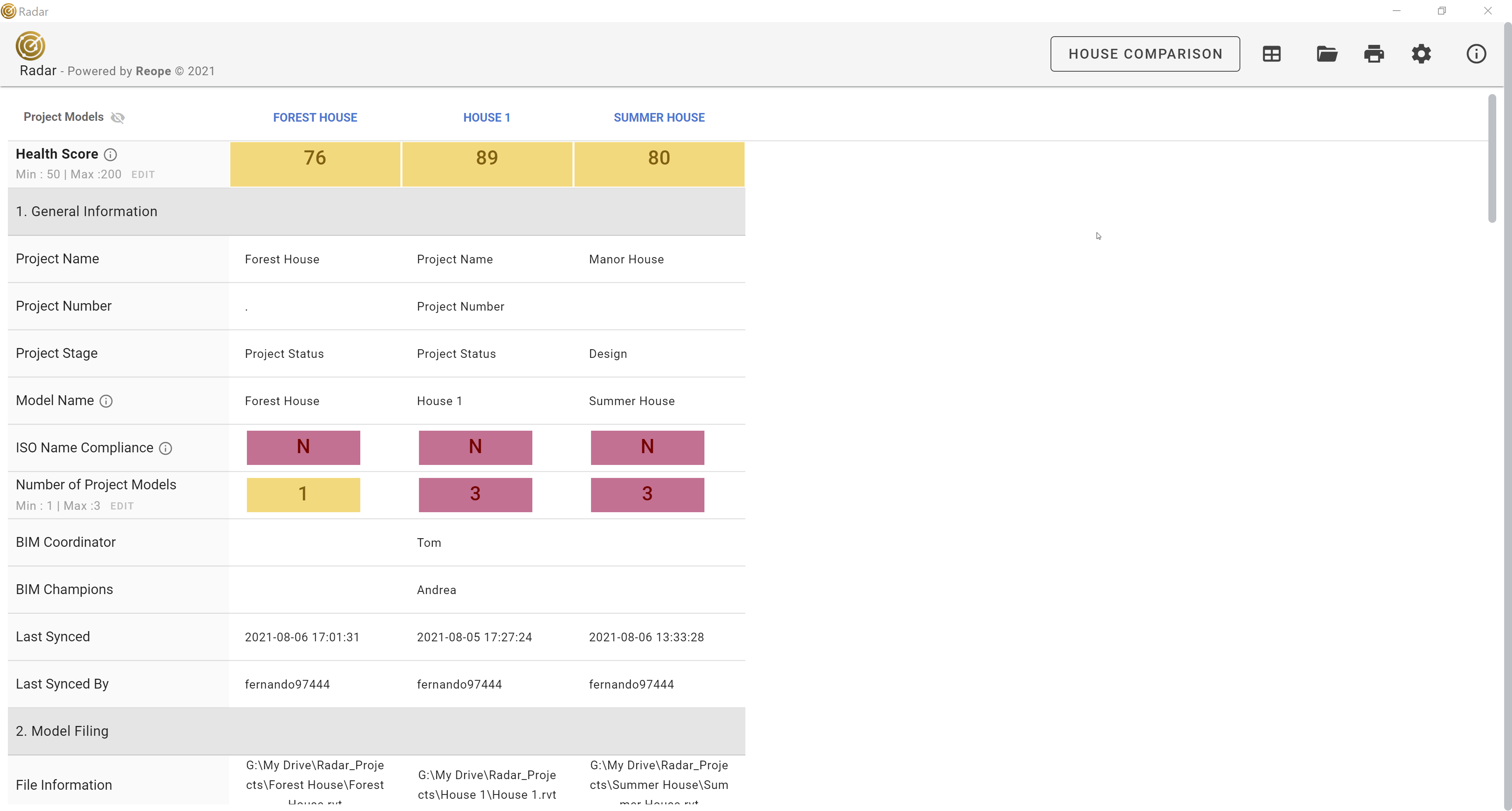The image size is (1512, 811).
Task: Click the yellow Health Score 76 cell
Action: point(315,164)
